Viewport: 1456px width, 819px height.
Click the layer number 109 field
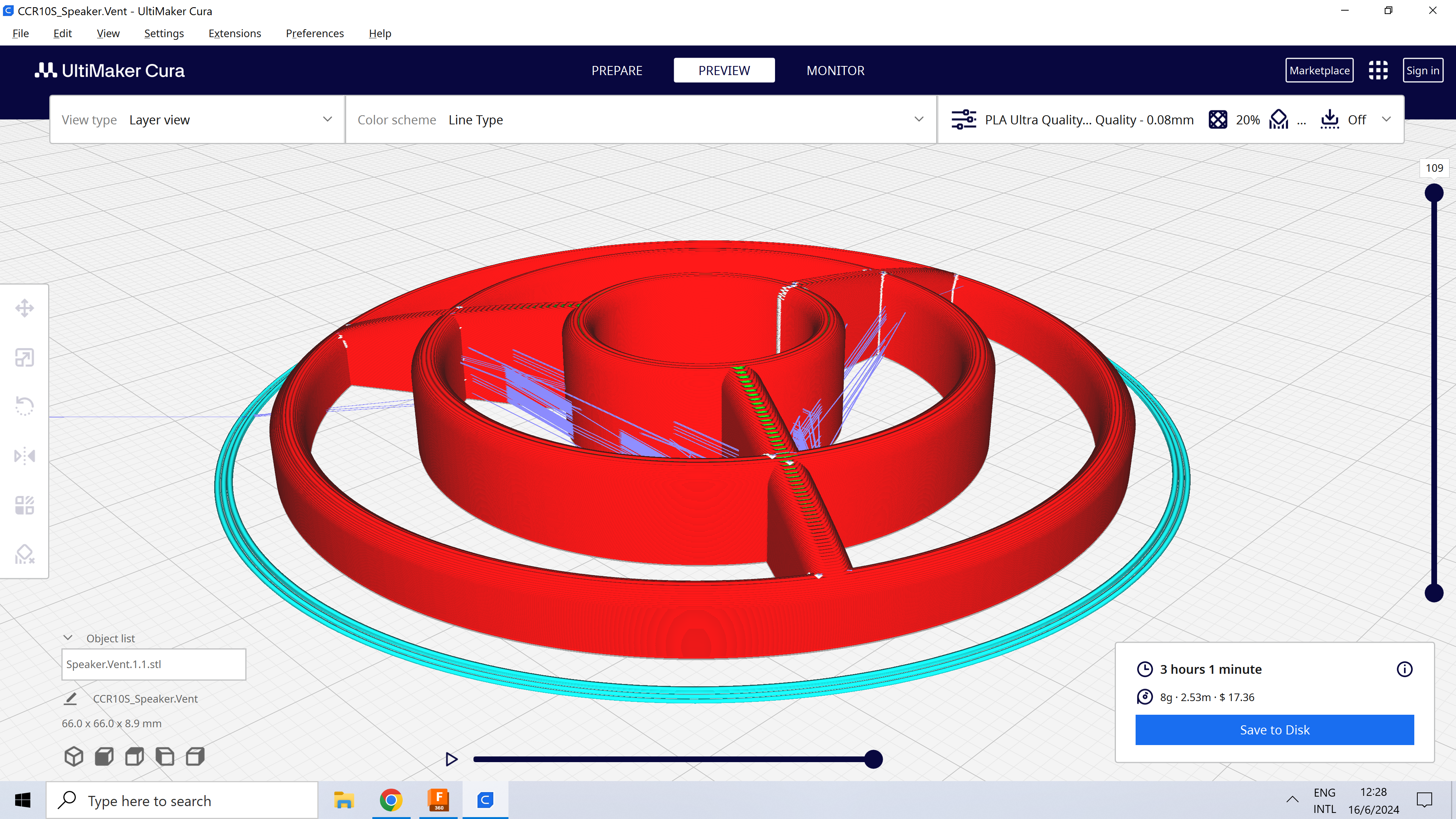tap(1434, 168)
